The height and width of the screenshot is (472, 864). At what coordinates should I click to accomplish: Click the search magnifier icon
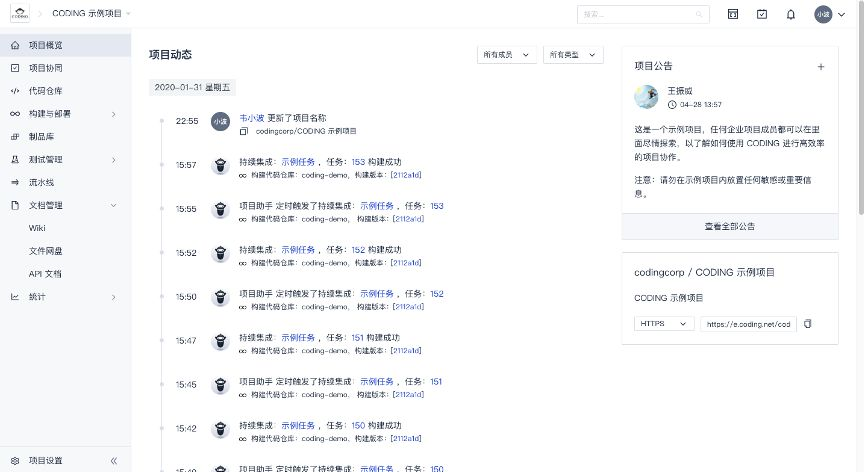(699, 14)
